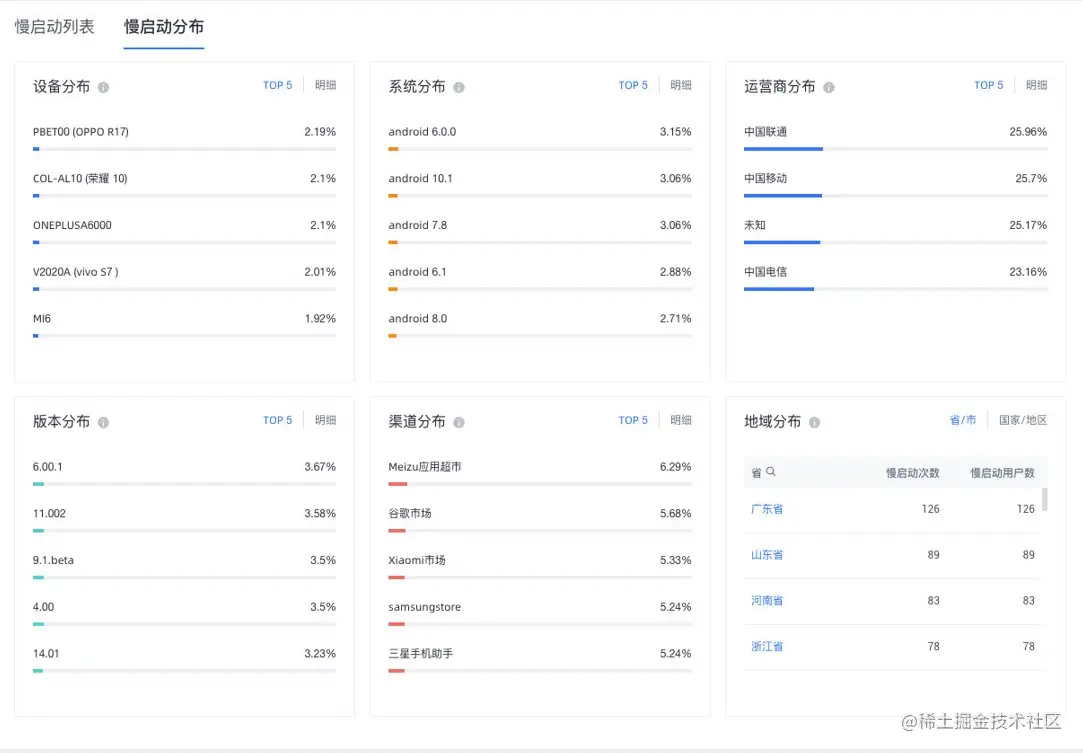Click the 地域分布 table scrollbar
This screenshot has height=753, width=1083.
click(1045, 499)
